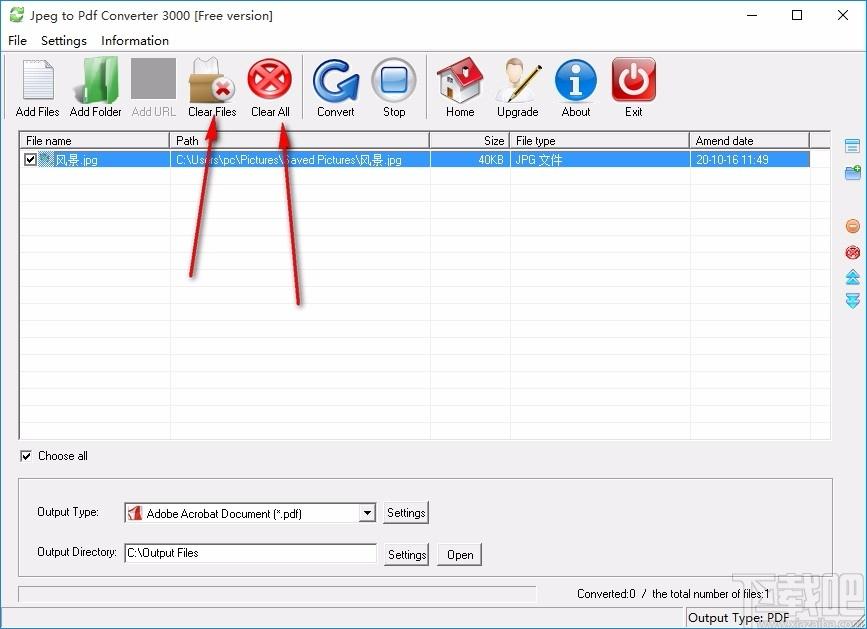The width and height of the screenshot is (867, 629).
Task: Click the add folder sidebar icon
Action: 853,172
